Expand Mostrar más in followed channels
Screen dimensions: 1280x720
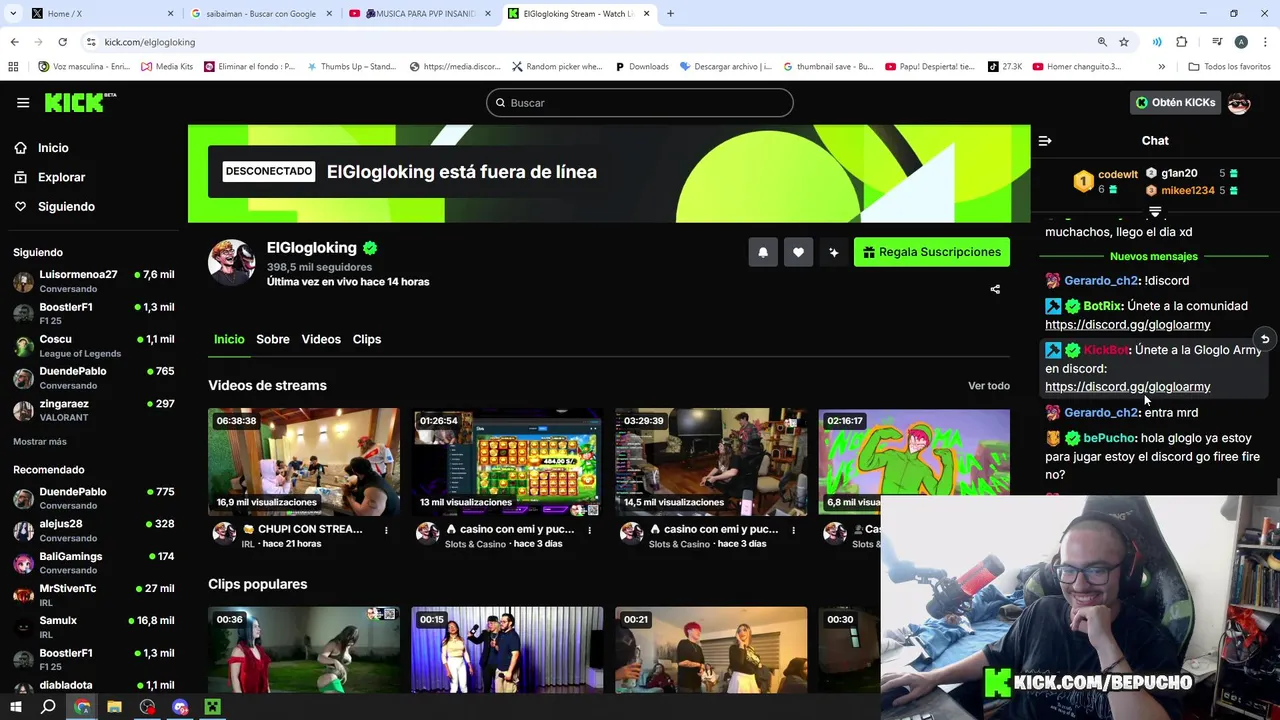pos(40,441)
